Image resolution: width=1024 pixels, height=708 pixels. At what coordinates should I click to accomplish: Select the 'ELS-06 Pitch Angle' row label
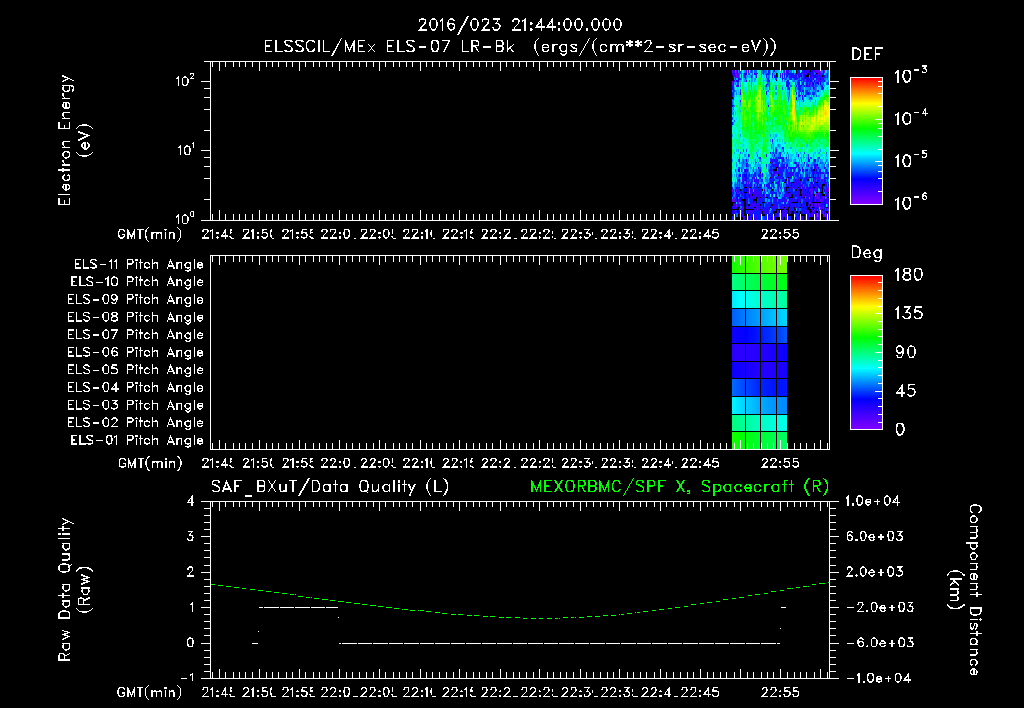pos(135,353)
